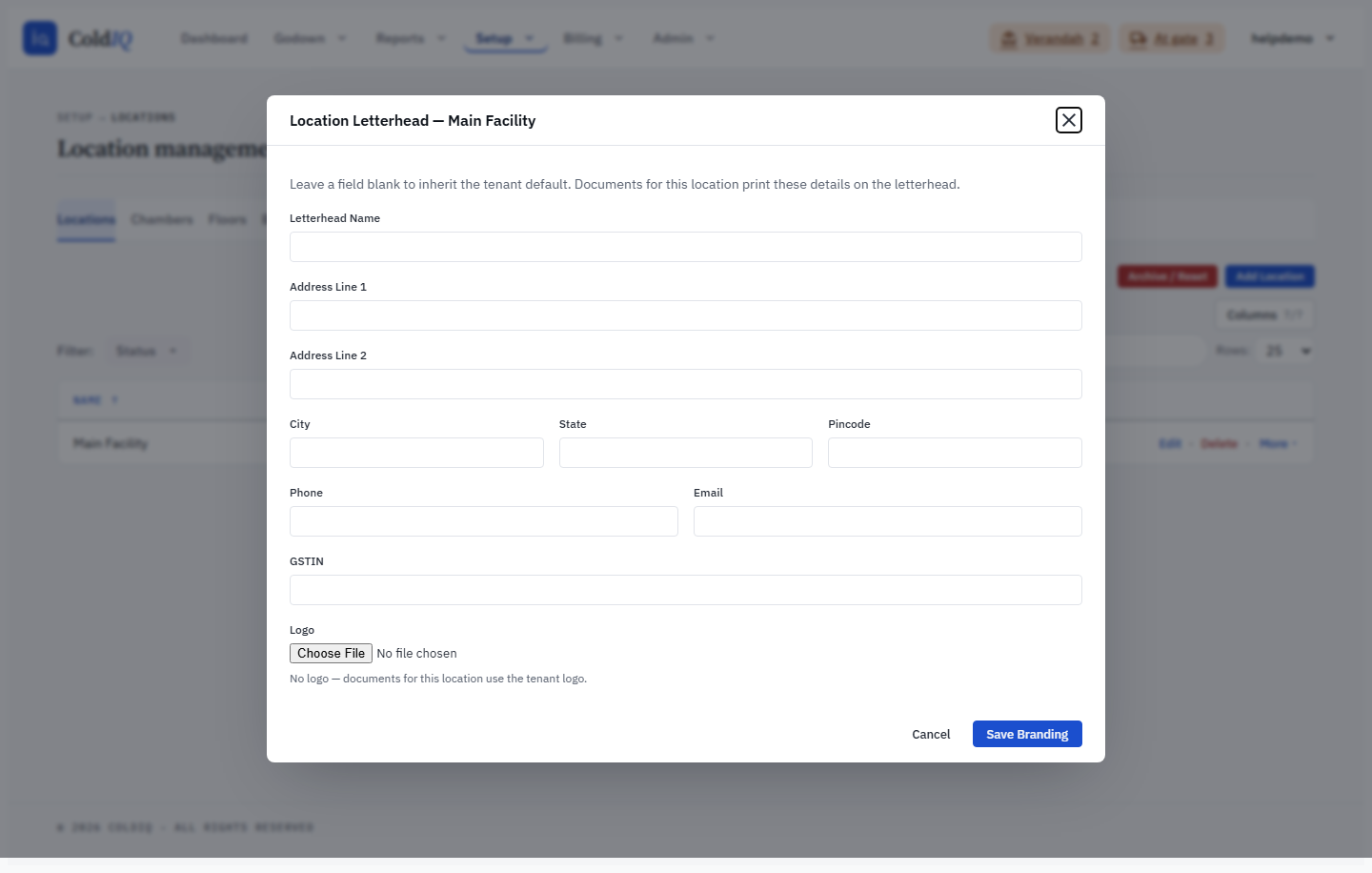Click the Phone input box
Viewport: 1372px width, 873px height.
[x=484, y=521]
